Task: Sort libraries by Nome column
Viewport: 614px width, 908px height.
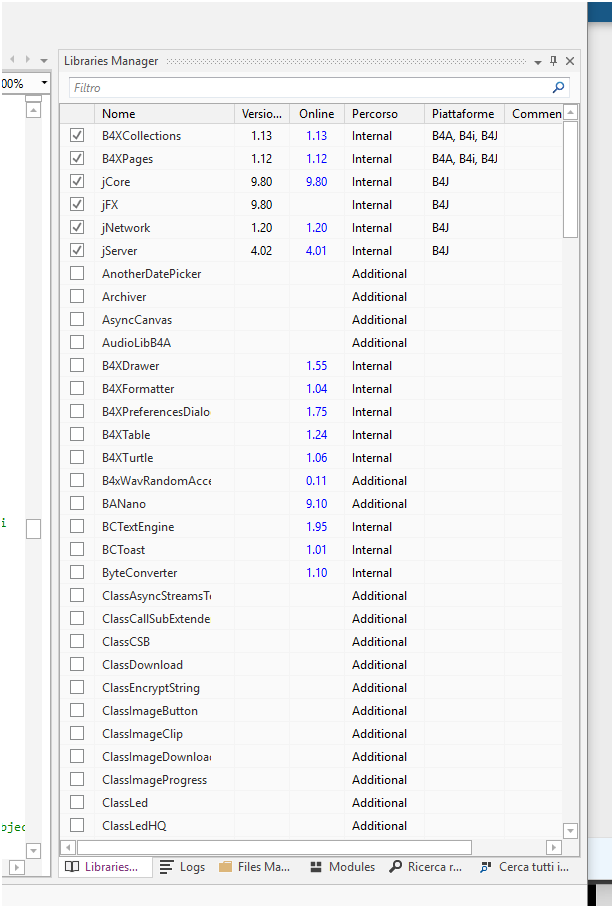Action: (x=165, y=114)
